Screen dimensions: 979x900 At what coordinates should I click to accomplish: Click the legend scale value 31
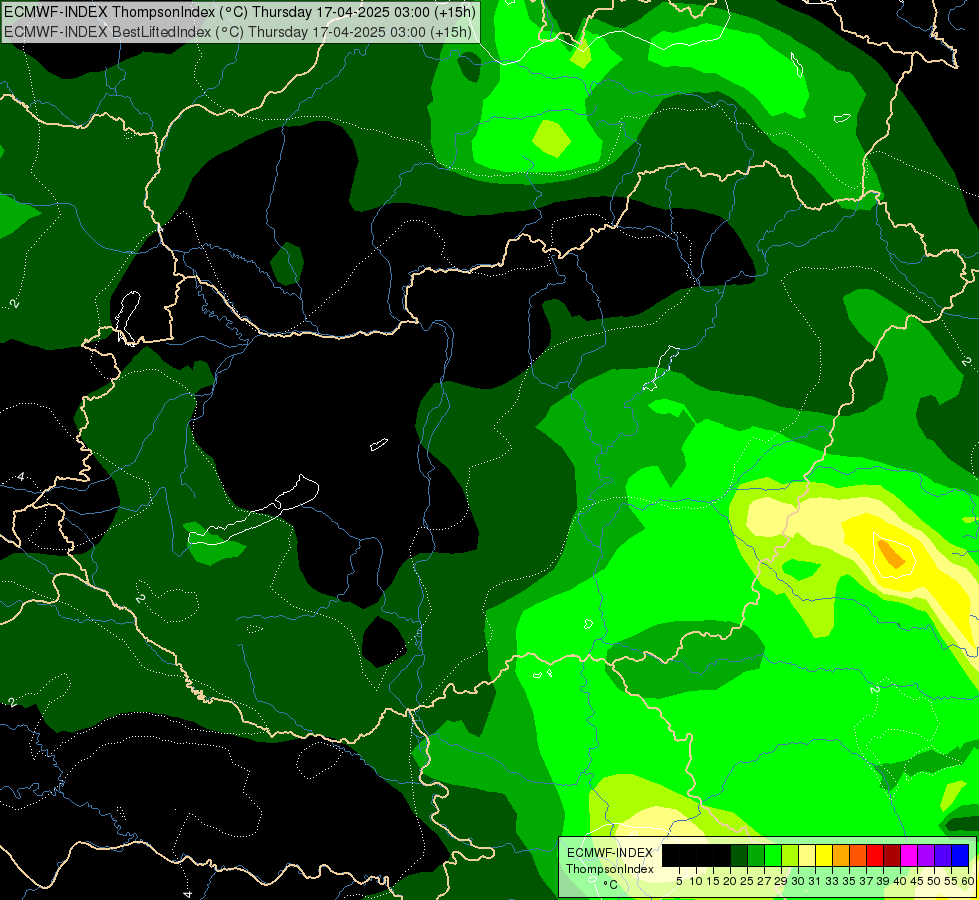tap(815, 881)
